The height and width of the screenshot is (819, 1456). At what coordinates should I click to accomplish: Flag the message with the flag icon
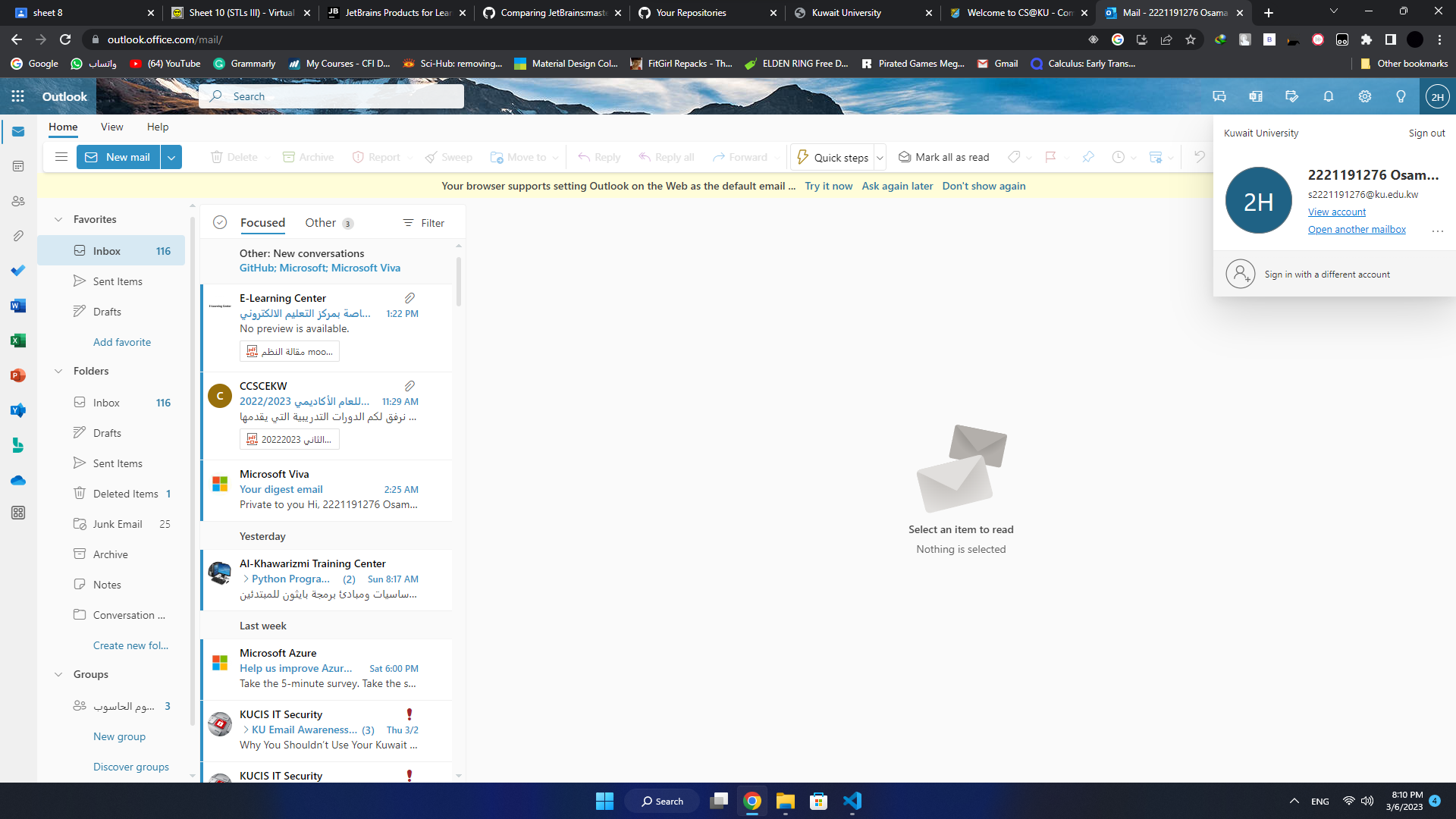click(x=1050, y=157)
